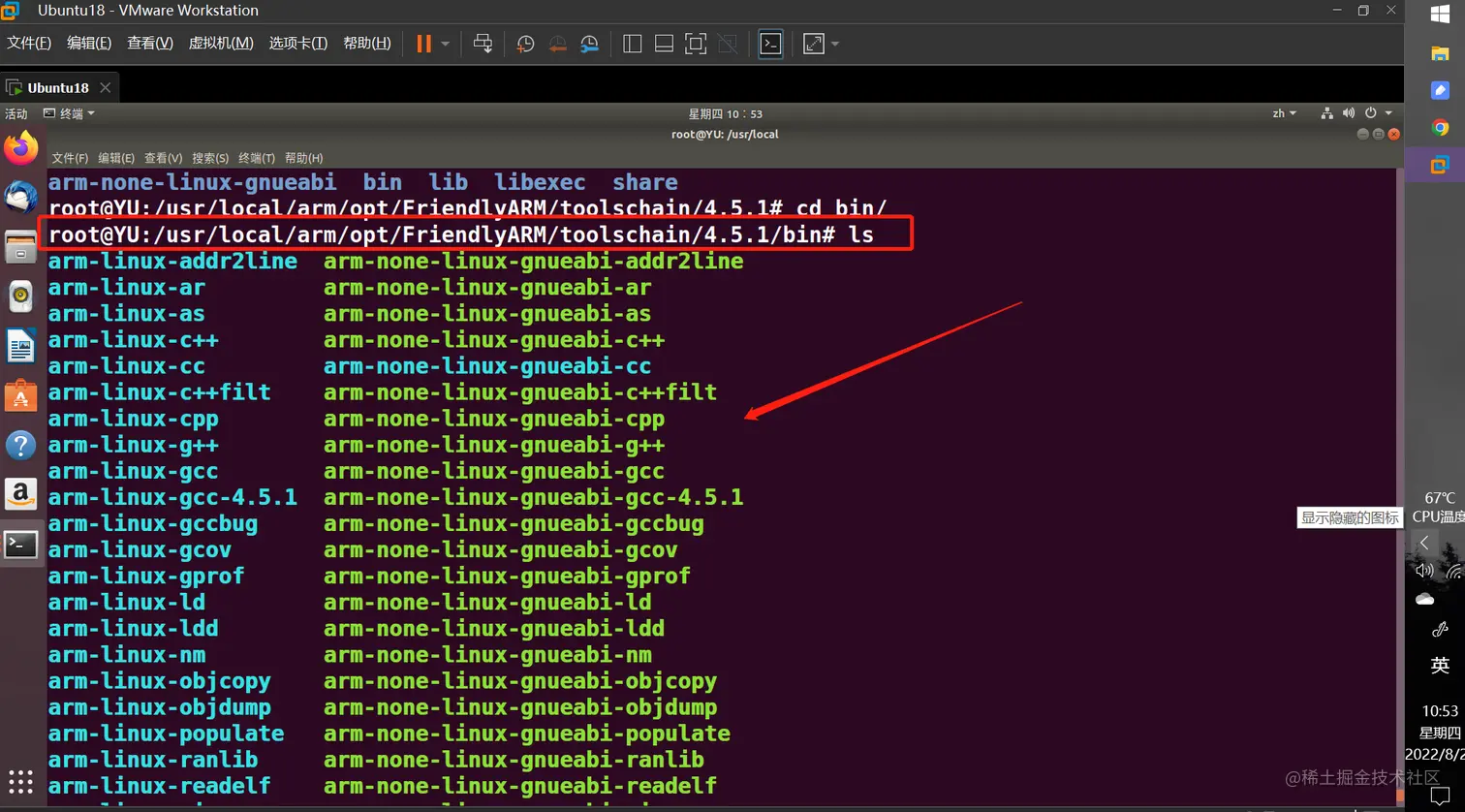
Task: Expand the Ubuntu system menu arrow
Action: [x=1387, y=113]
